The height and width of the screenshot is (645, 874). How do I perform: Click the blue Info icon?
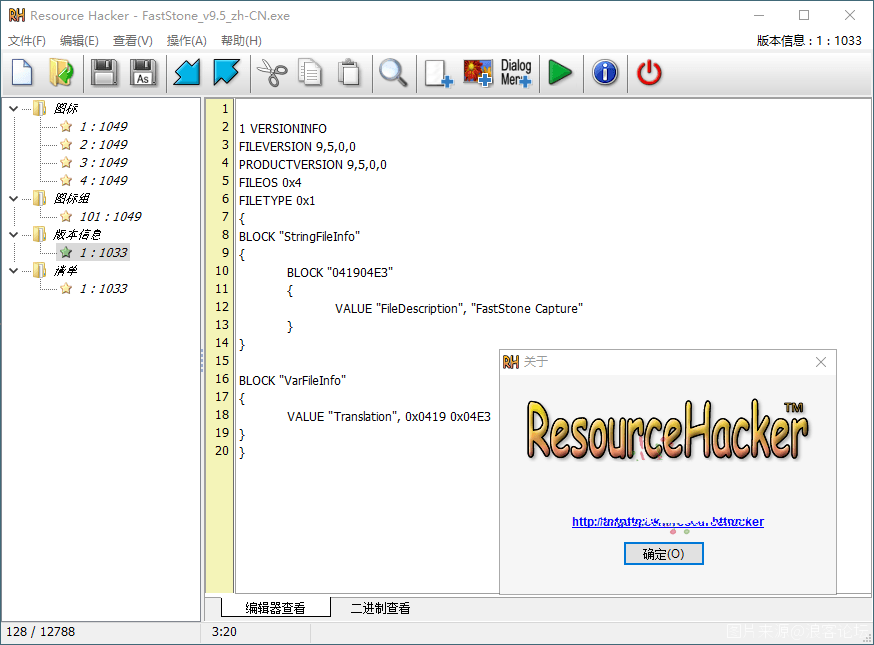[605, 73]
